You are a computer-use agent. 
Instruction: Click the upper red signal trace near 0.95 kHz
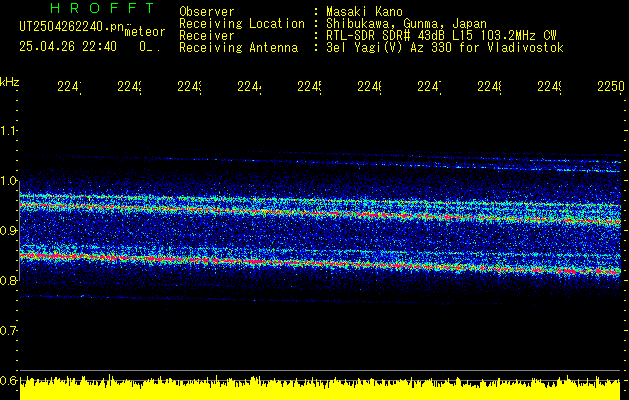pyautogui.click(x=321, y=214)
